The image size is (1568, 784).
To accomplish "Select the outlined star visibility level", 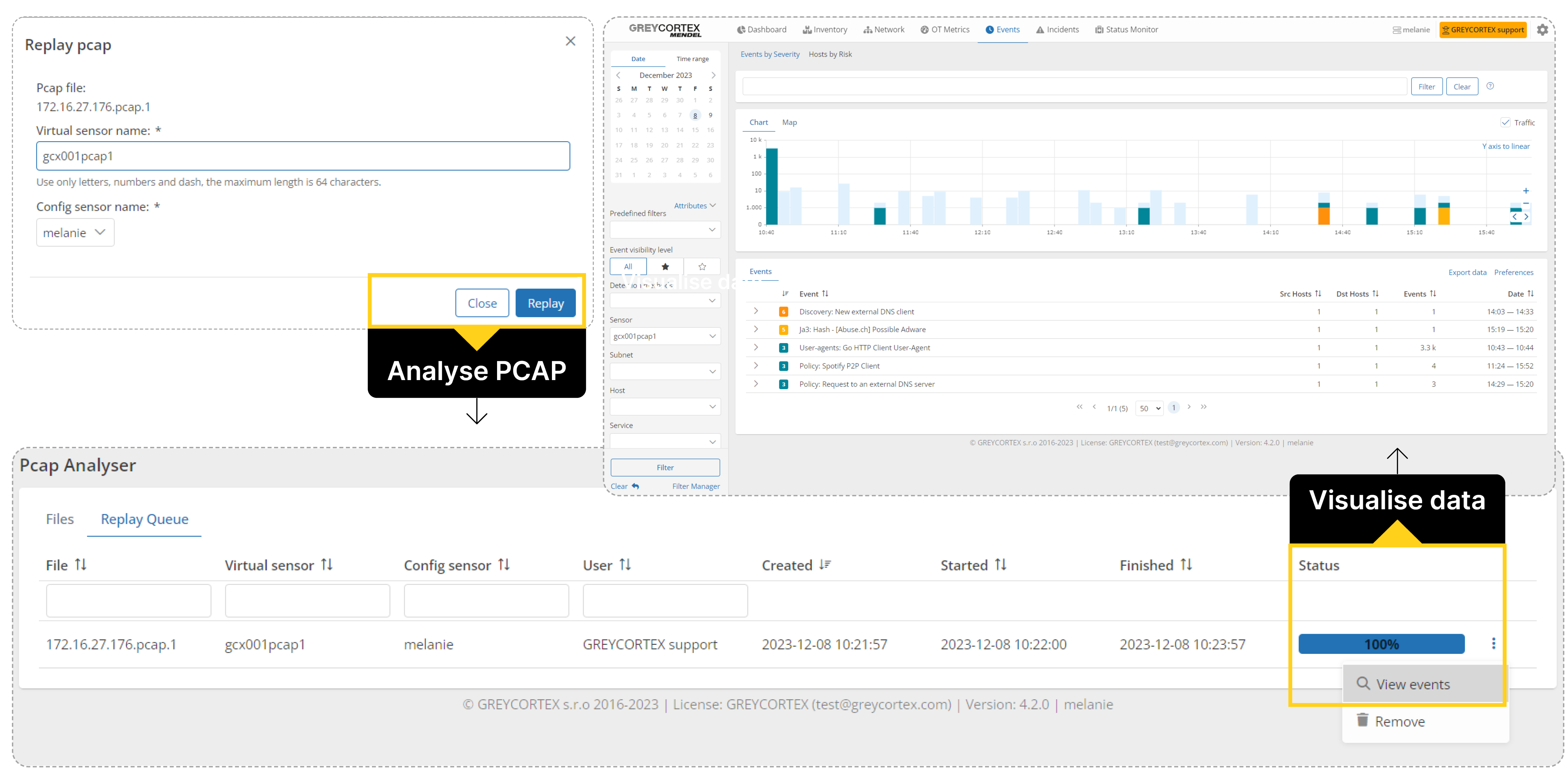I will click(702, 267).
